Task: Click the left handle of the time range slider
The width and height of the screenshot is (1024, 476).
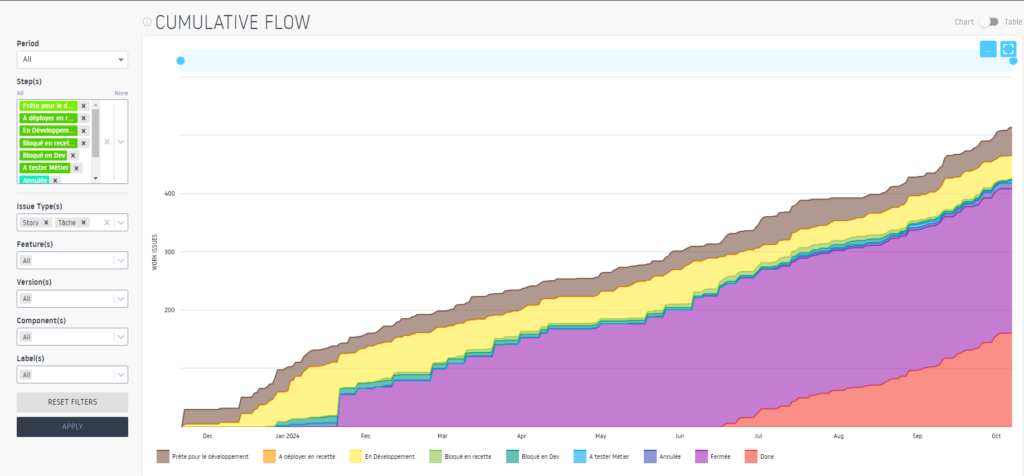Action: point(181,61)
